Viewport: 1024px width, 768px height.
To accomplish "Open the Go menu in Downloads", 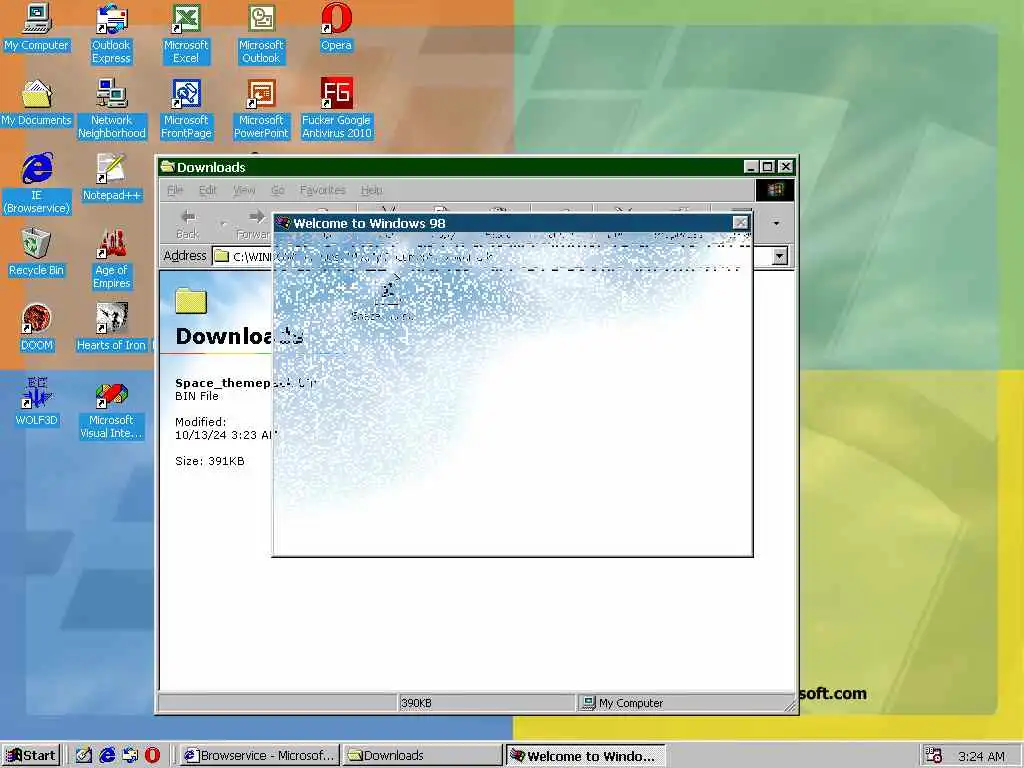I will point(278,190).
